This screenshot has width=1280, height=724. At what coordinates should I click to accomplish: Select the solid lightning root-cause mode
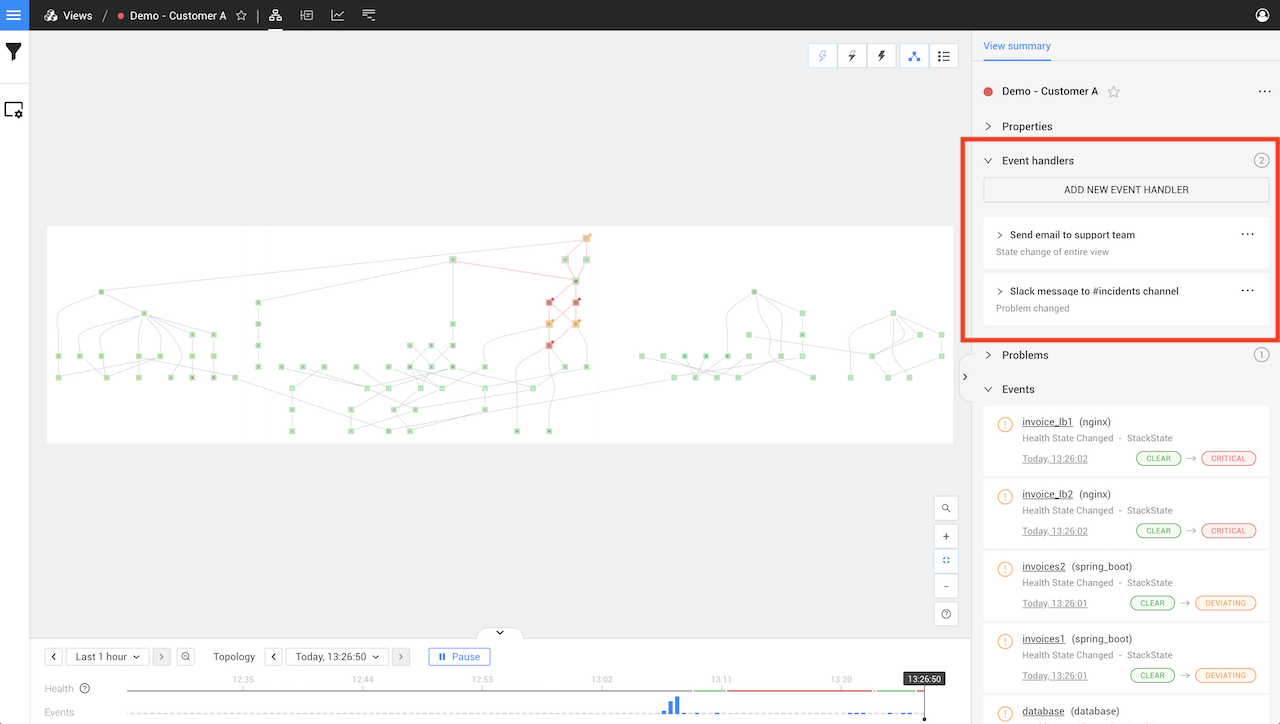pyautogui.click(x=881, y=56)
